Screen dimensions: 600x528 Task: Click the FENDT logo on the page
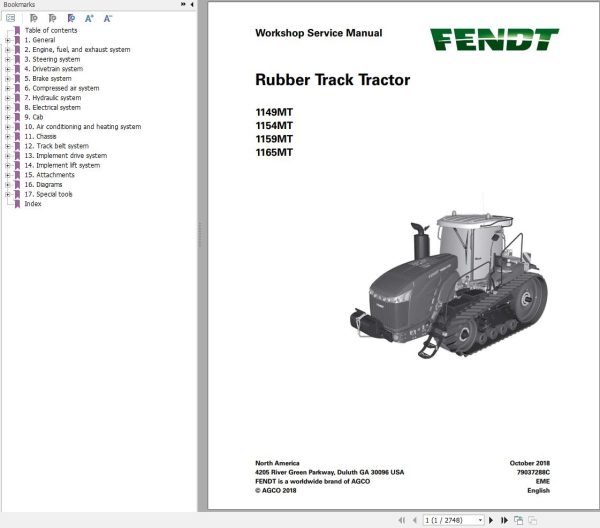pos(494,39)
